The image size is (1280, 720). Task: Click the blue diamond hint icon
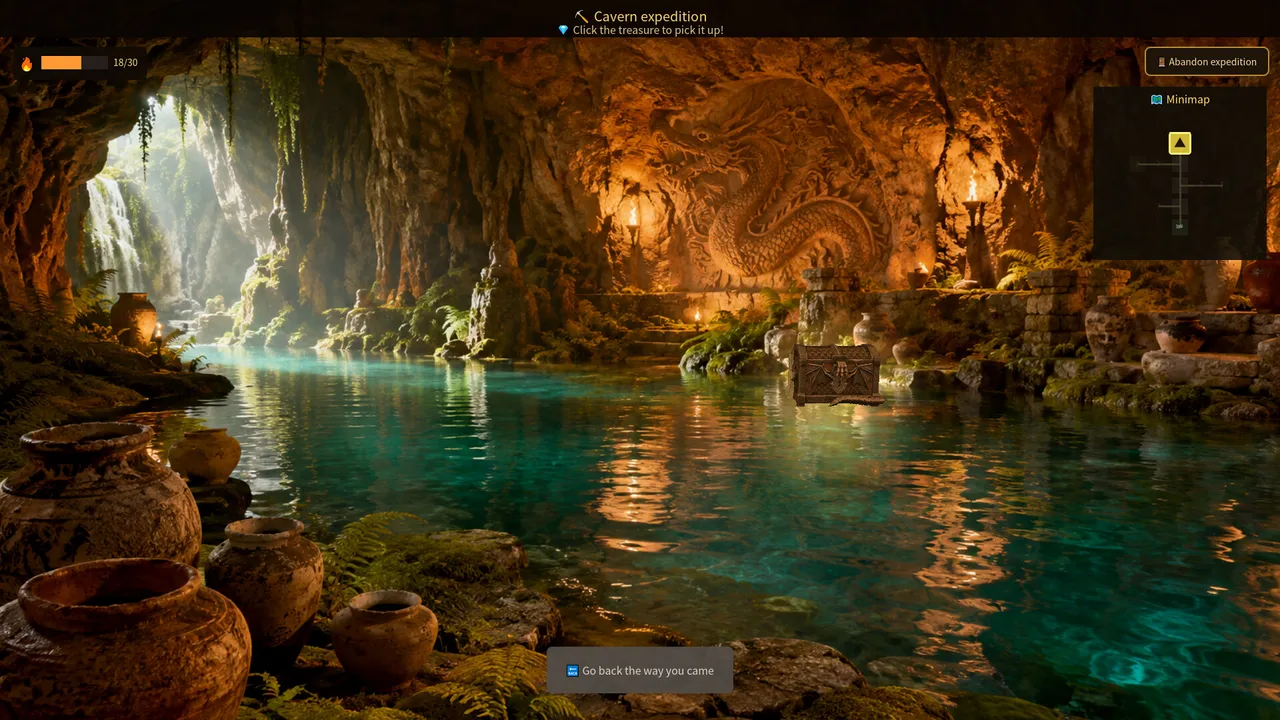click(563, 30)
